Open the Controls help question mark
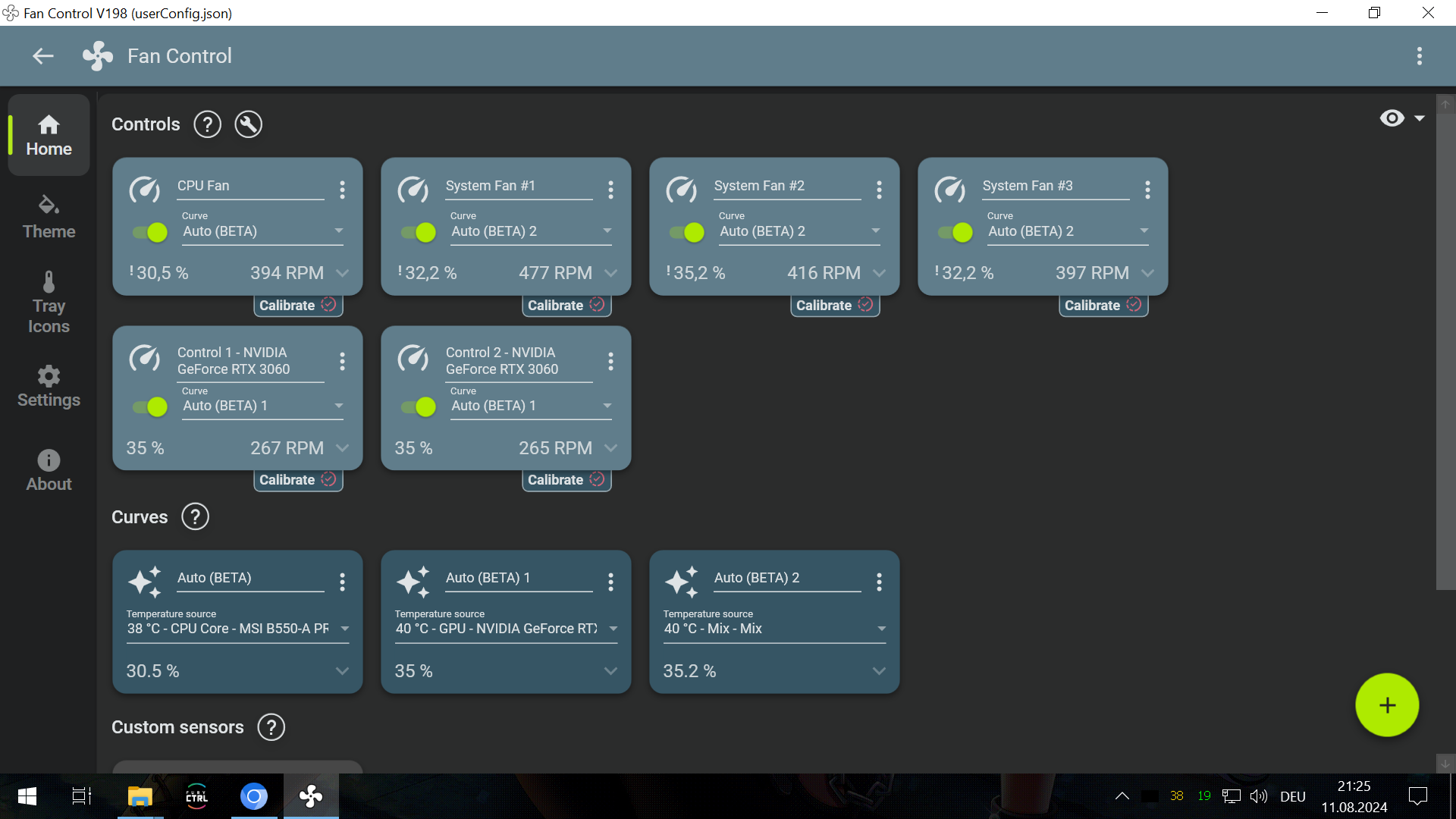 click(x=207, y=124)
